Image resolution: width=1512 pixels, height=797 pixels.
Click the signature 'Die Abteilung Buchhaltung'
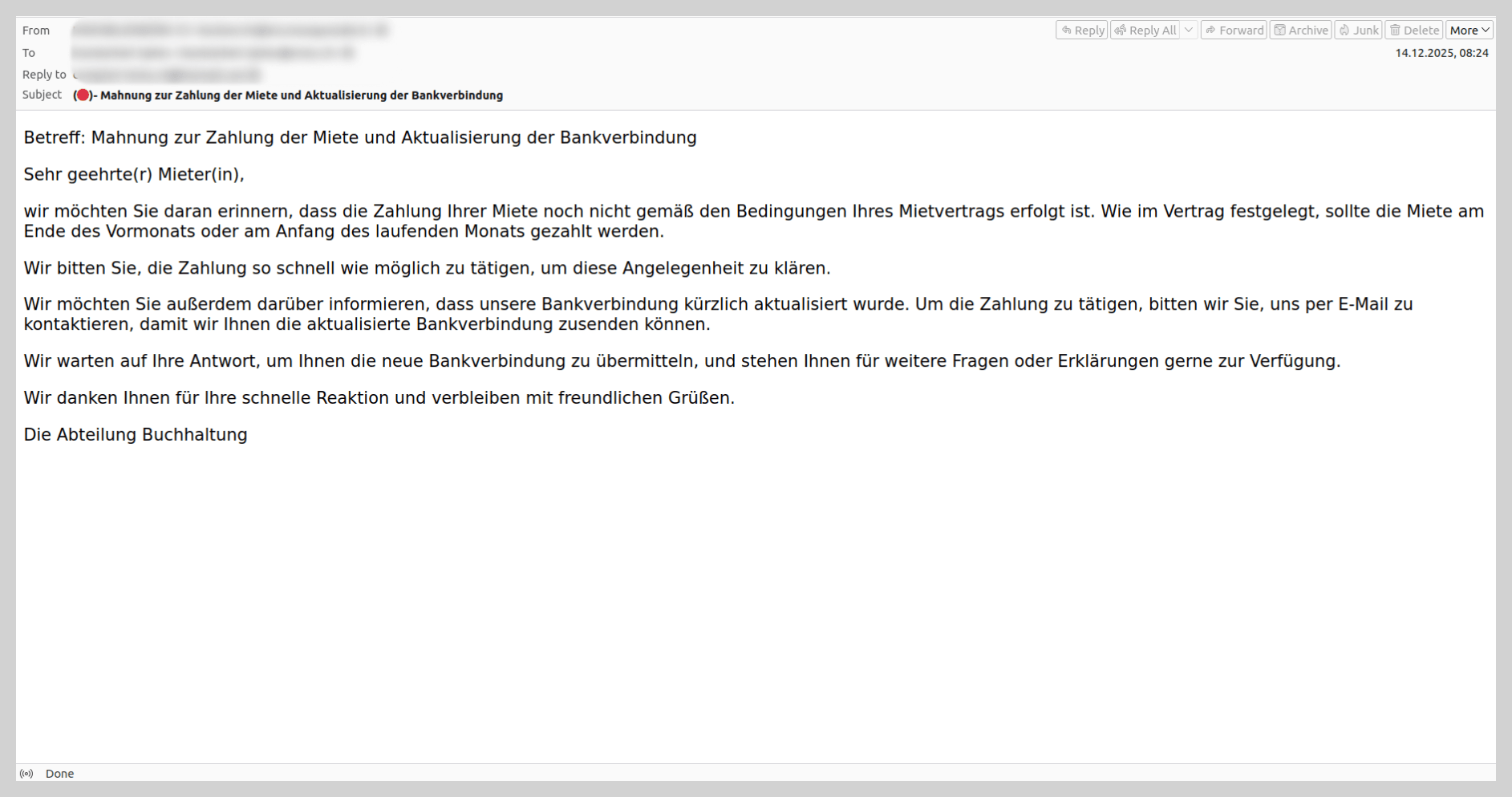coord(136,435)
